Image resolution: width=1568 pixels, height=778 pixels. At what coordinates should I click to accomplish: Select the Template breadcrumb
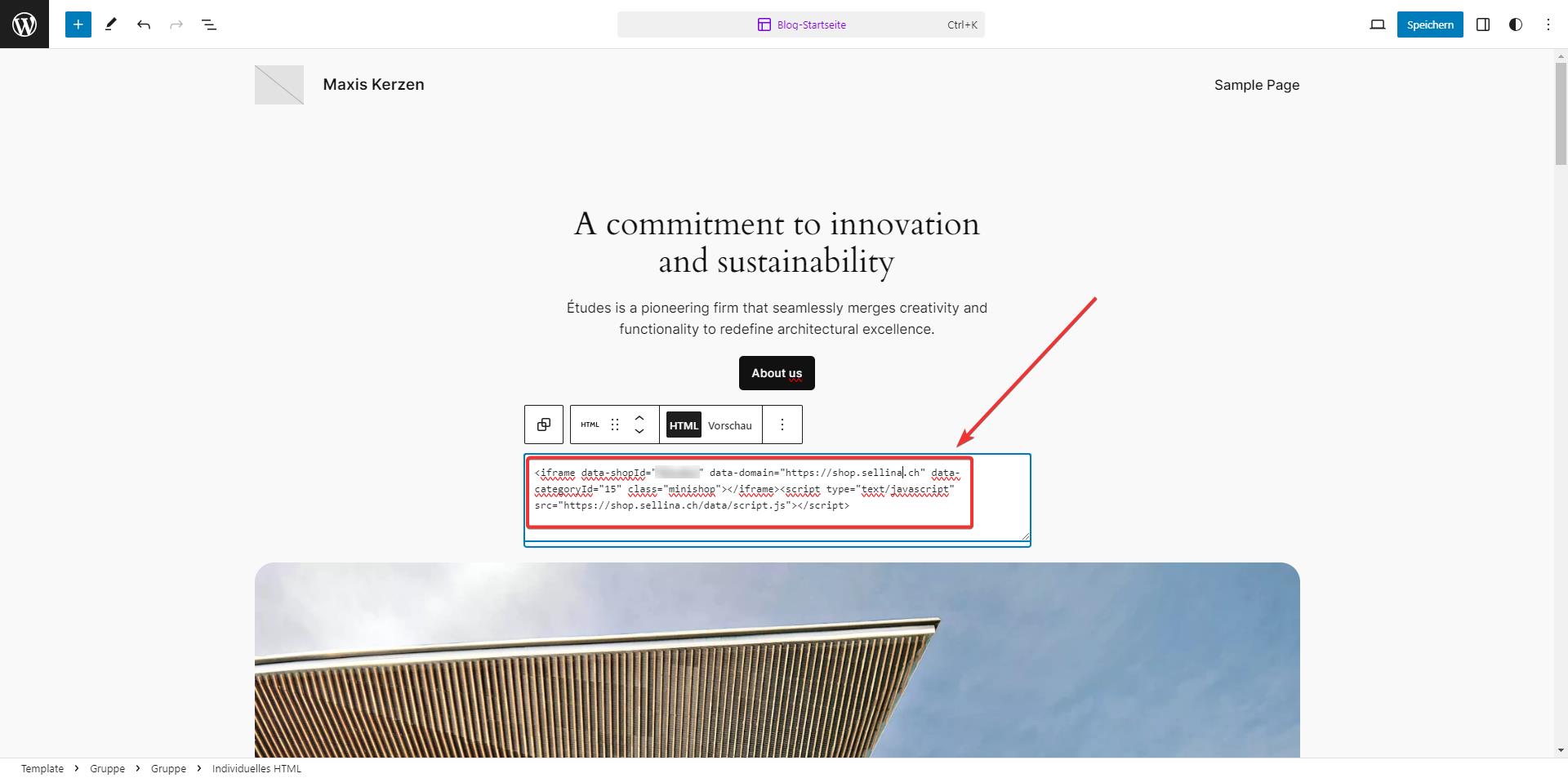[x=42, y=768]
